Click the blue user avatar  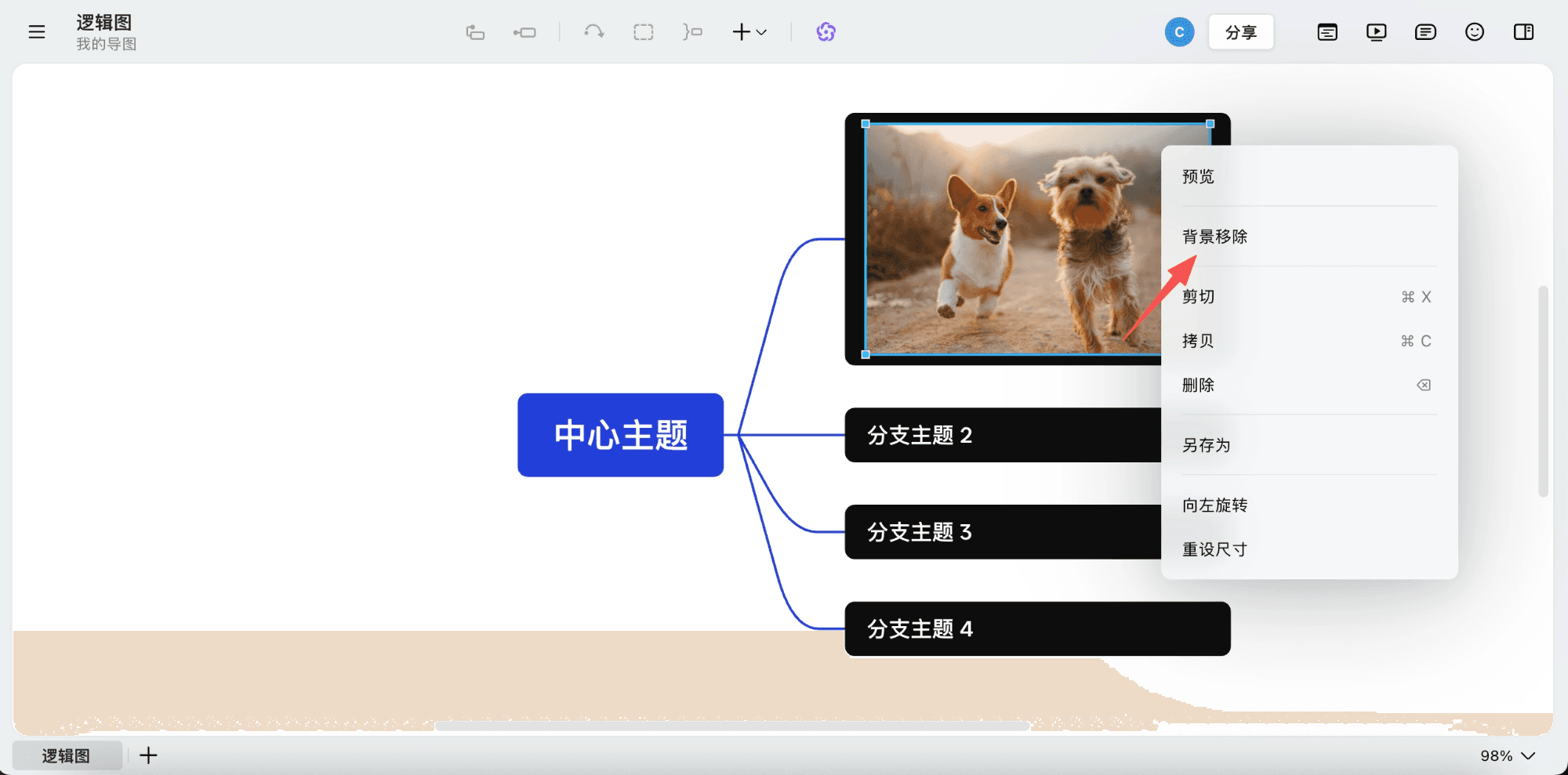point(1179,32)
